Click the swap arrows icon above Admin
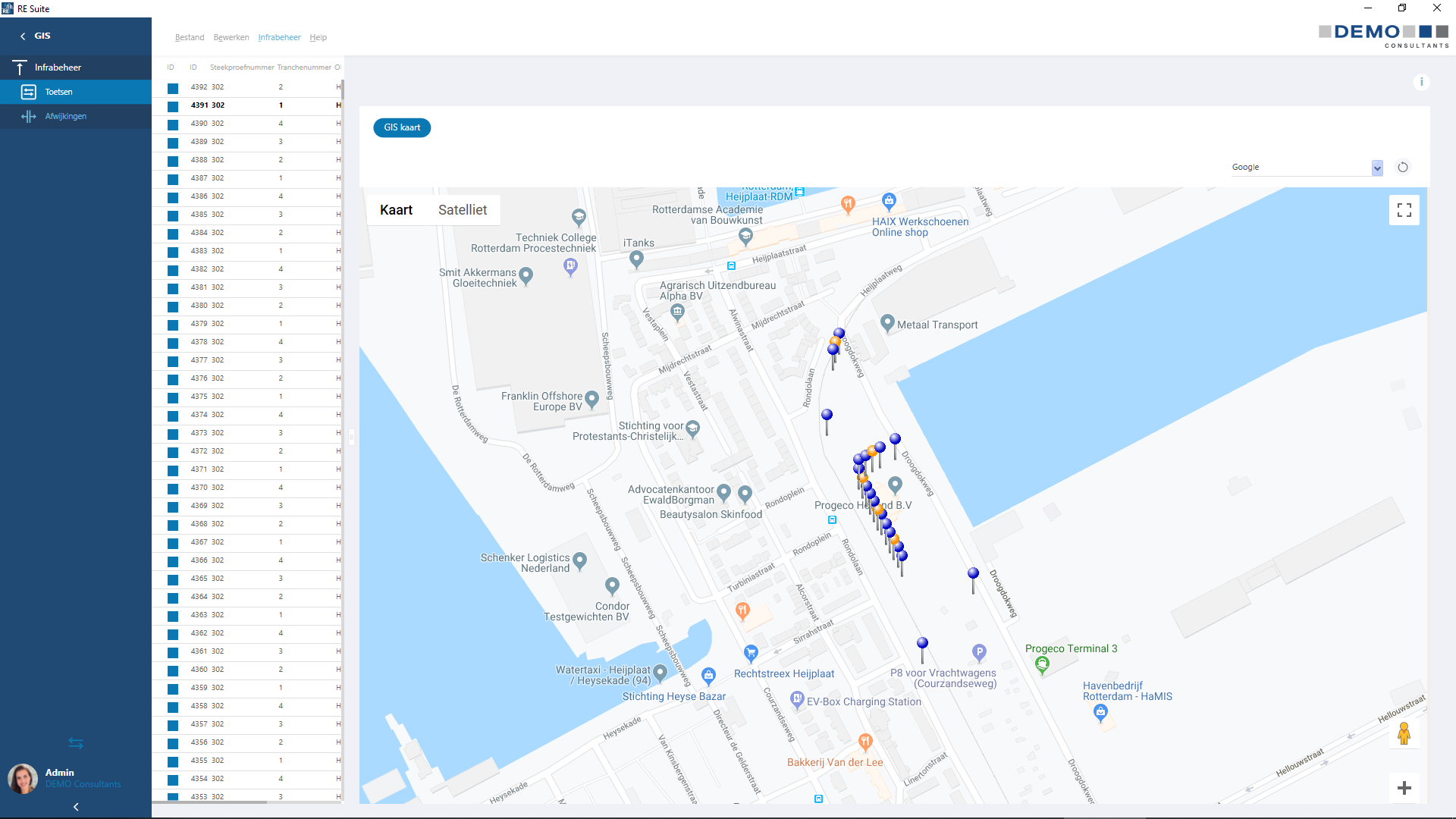 pos(76,743)
